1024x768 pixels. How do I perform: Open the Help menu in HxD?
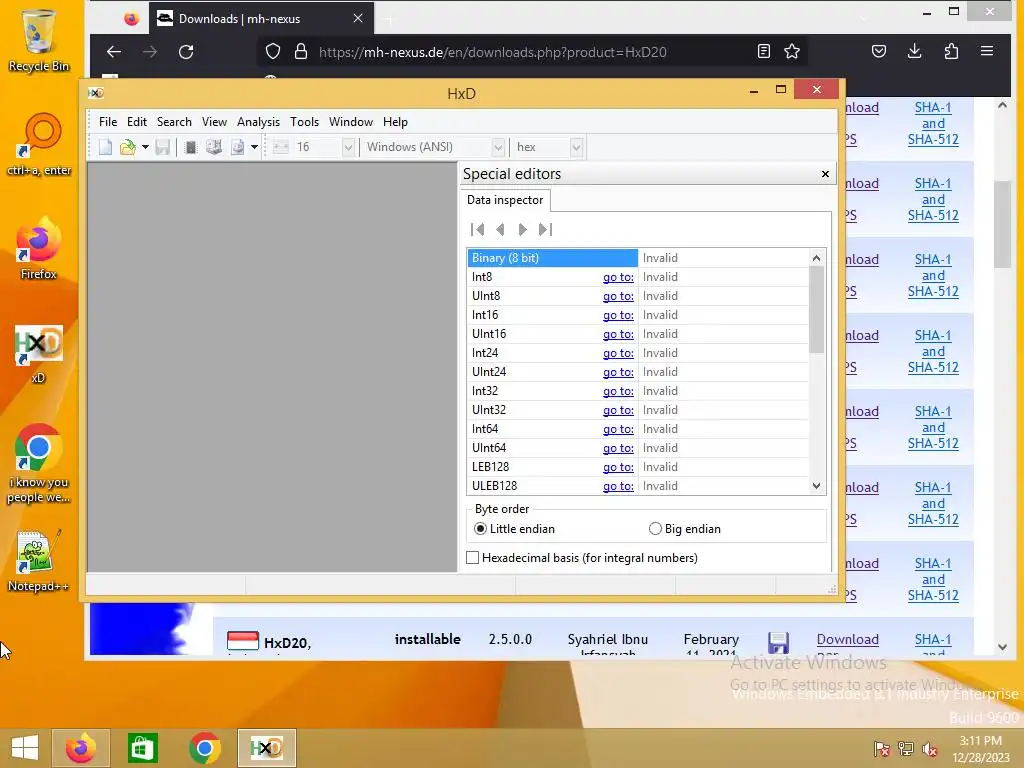(x=395, y=121)
